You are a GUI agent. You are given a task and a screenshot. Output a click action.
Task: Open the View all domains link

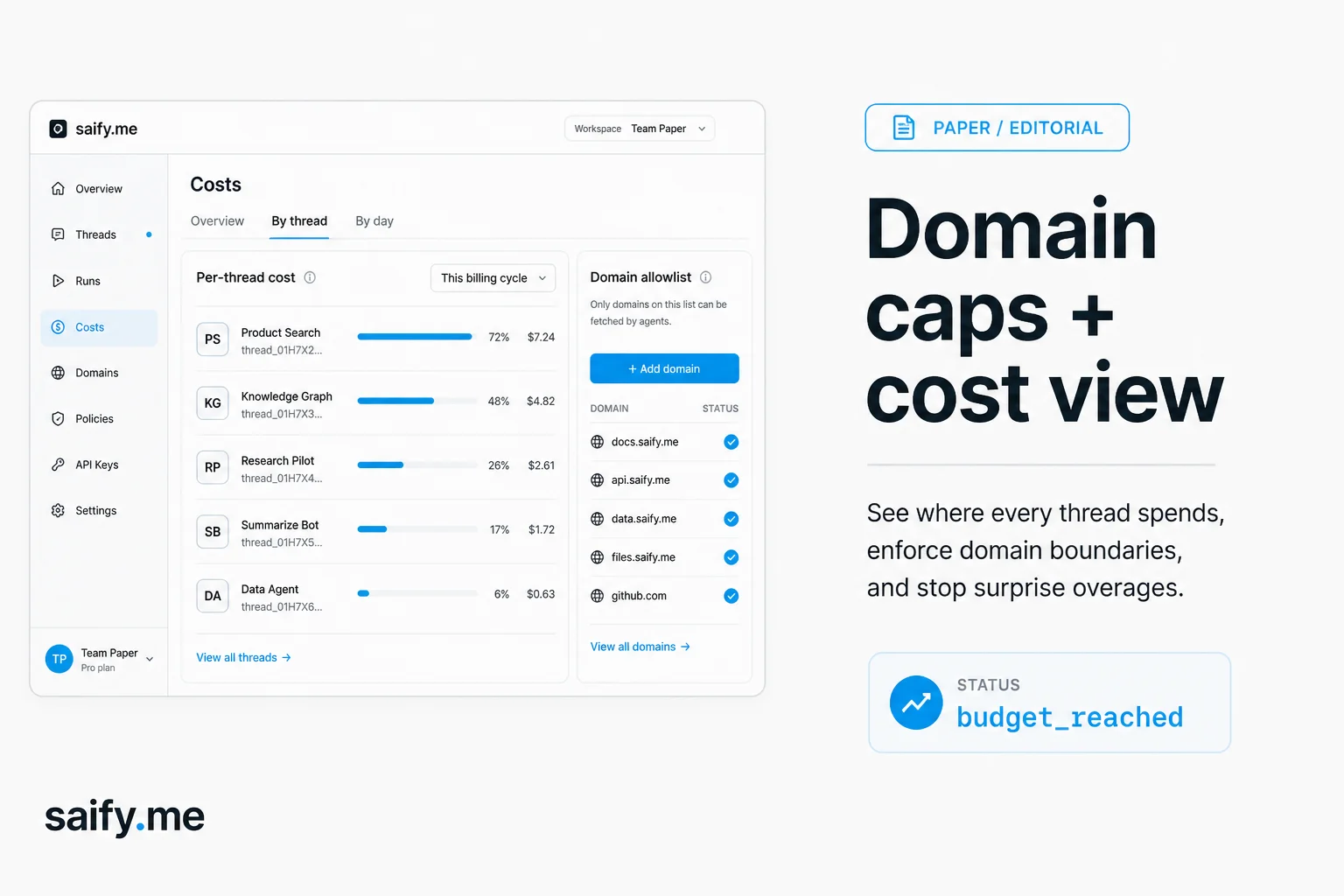pos(640,647)
